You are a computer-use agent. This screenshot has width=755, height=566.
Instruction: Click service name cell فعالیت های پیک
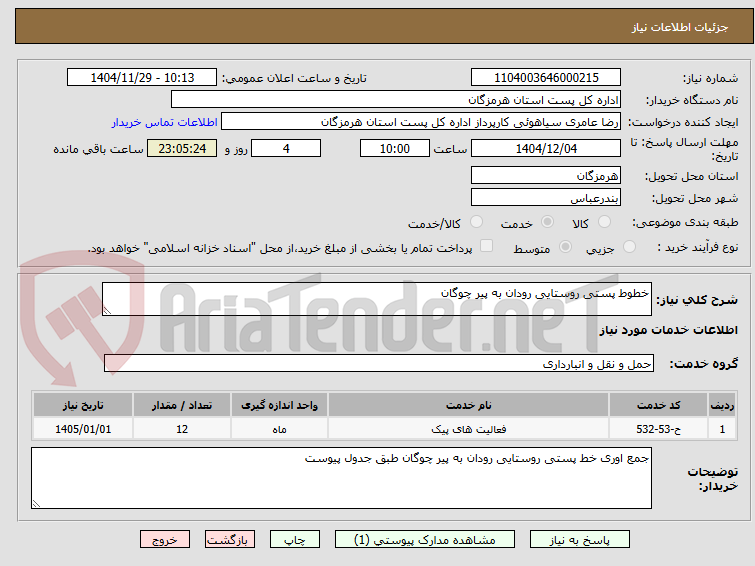(x=468, y=429)
